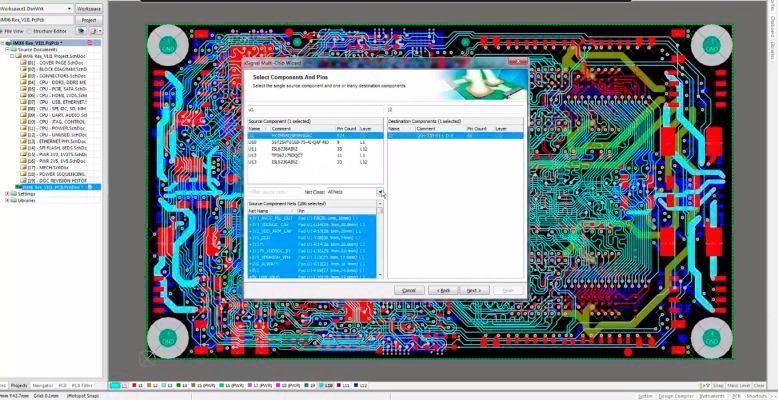Screen dimensions: 778x400
Task: Click the view-options eye icon in Projects panel
Action: point(81,31)
